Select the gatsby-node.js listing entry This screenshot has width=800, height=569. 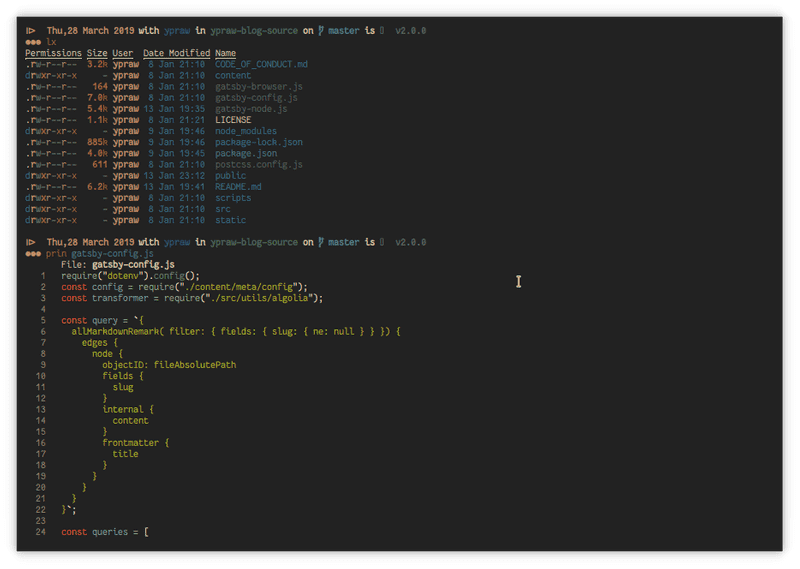[x=251, y=109]
